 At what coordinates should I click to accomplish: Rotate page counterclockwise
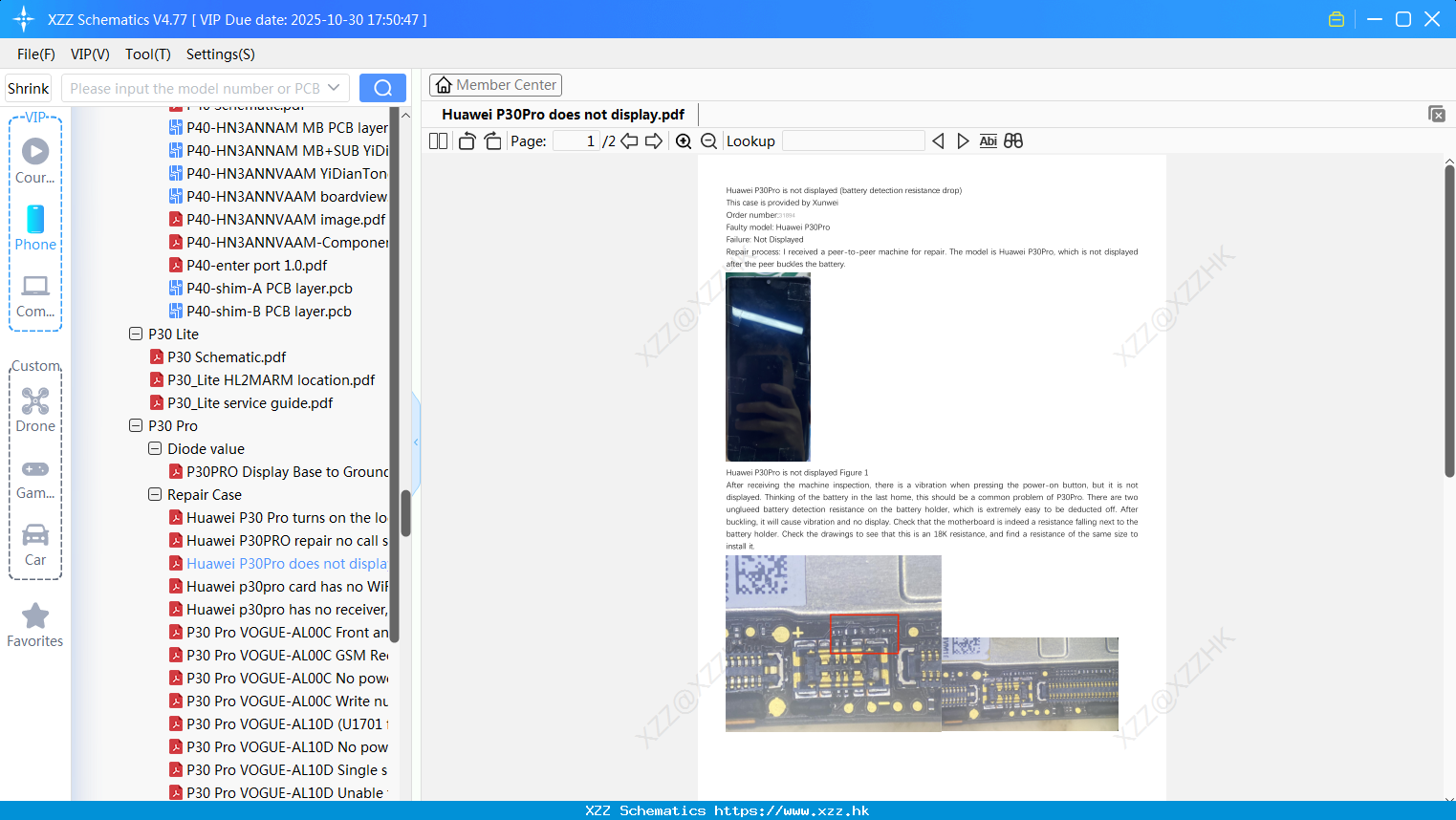pos(467,140)
